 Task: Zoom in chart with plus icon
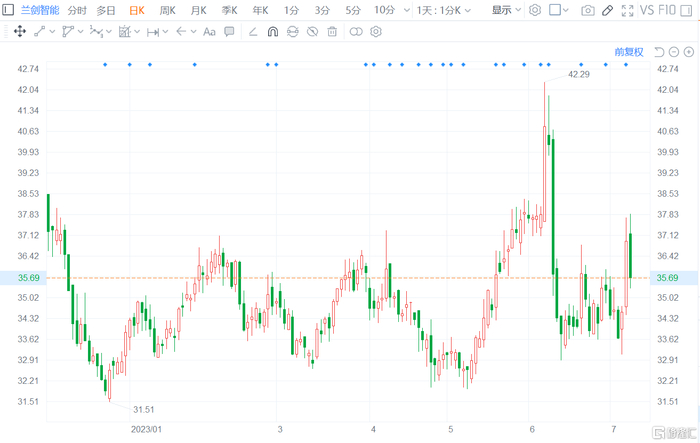pos(689,52)
